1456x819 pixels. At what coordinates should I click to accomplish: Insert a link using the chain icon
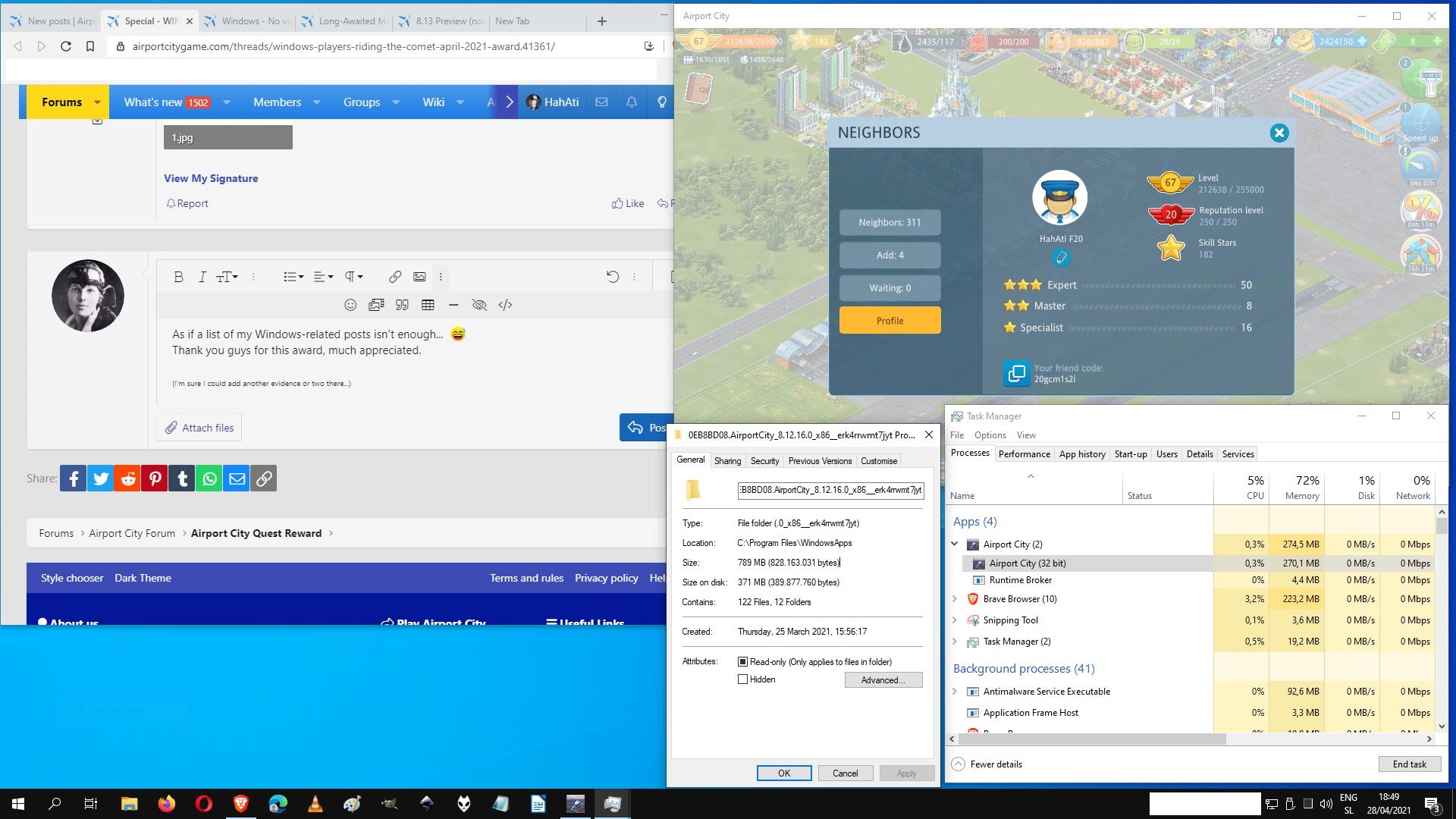pos(395,277)
